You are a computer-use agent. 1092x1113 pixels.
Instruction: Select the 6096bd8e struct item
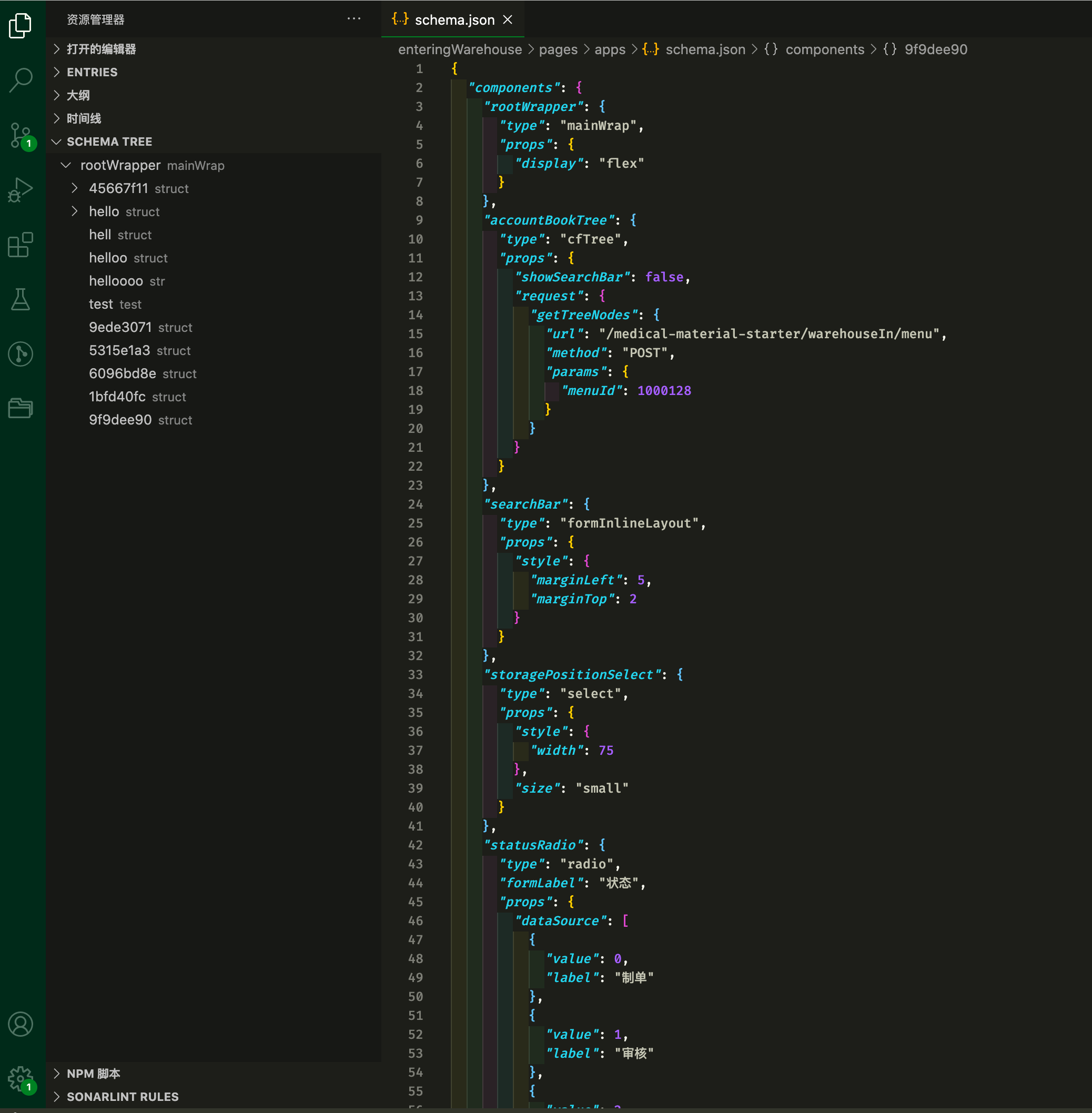click(x=214, y=373)
